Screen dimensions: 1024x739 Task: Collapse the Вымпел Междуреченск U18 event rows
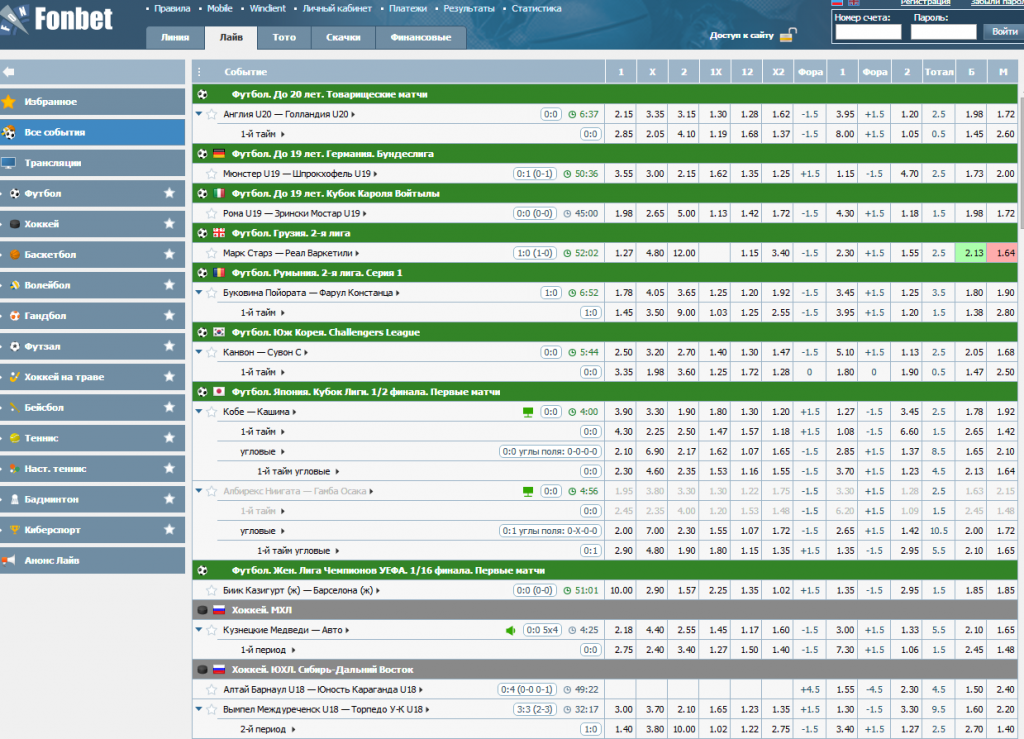tap(199, 709)
